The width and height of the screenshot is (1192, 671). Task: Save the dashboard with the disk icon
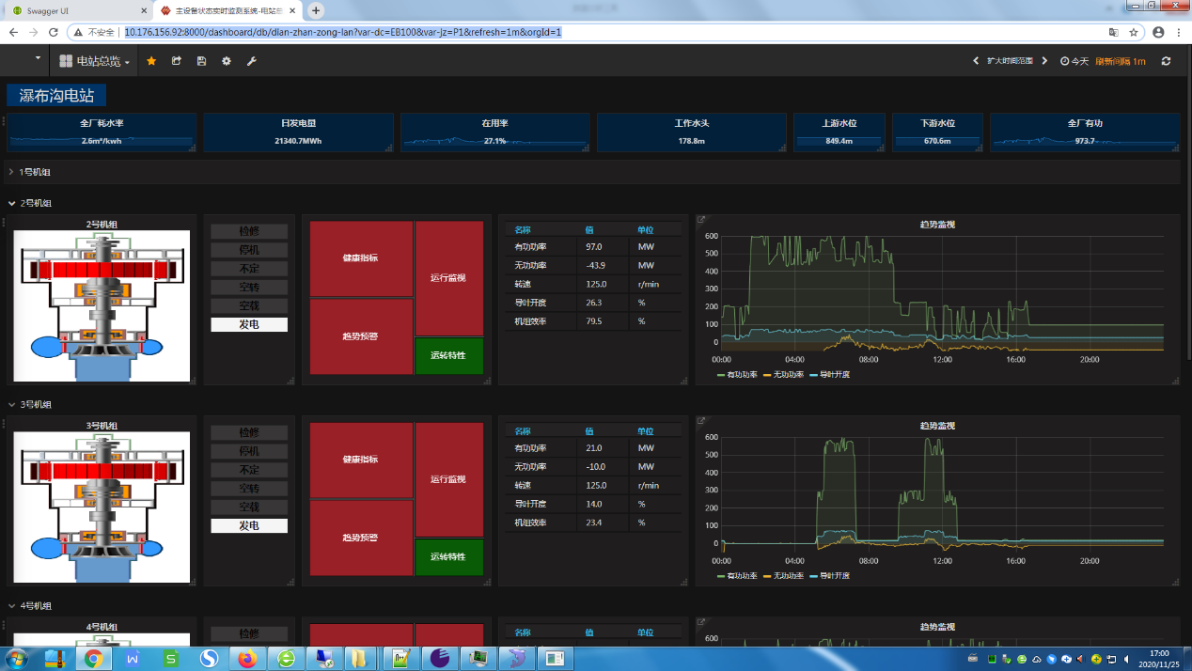pyautogui.click(x=202, y=61)
